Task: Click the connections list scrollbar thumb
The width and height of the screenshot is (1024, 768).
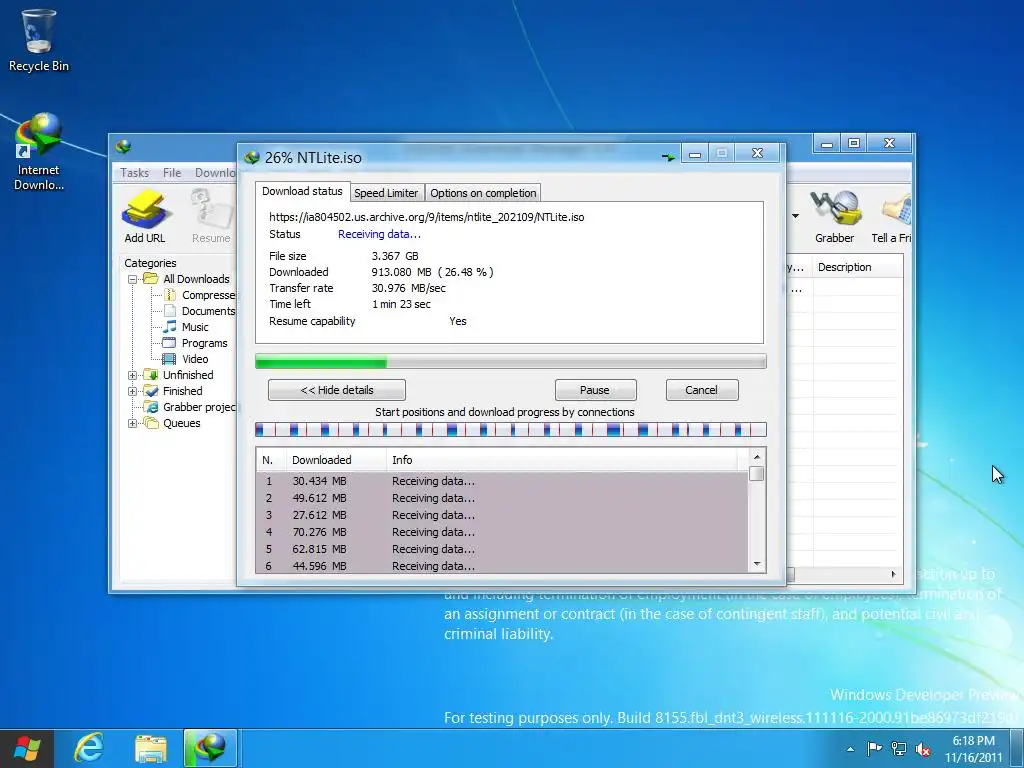Action: coord(757,473)
